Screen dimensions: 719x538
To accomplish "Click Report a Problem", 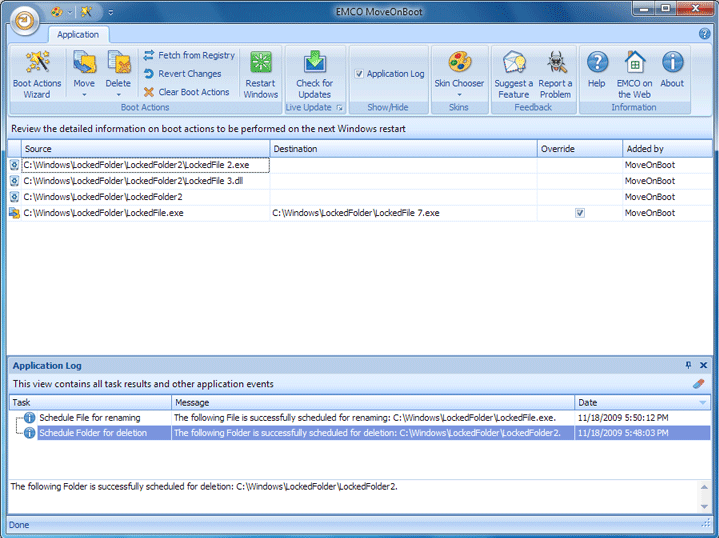I will coord(555,74).
